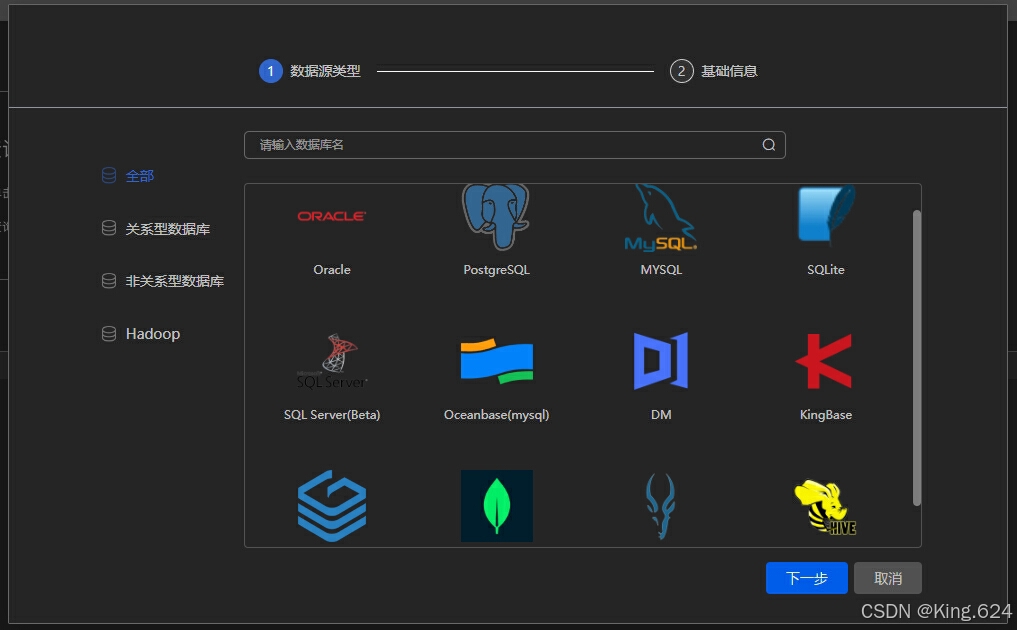Go to step 2 基础信息
Viewport: 1017px width, 630px height.
[713, 71]
